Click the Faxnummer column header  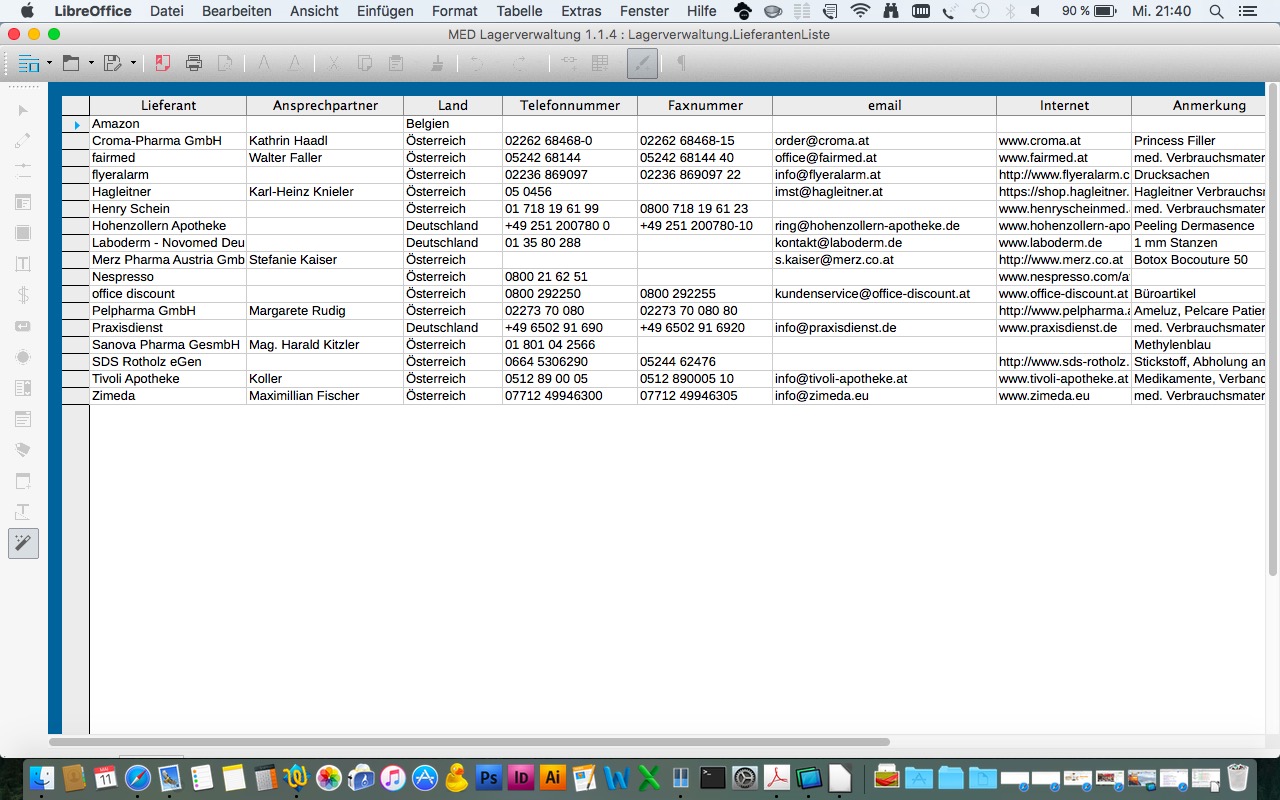(x=705, y=105)
